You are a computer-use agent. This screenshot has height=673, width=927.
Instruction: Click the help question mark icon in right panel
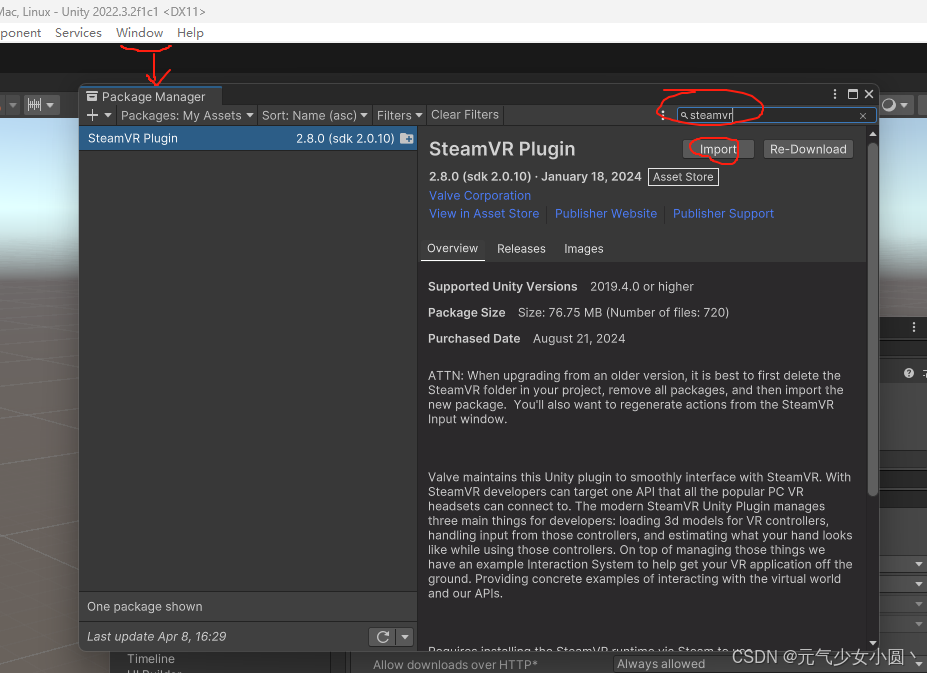click(x=909, y=373)
